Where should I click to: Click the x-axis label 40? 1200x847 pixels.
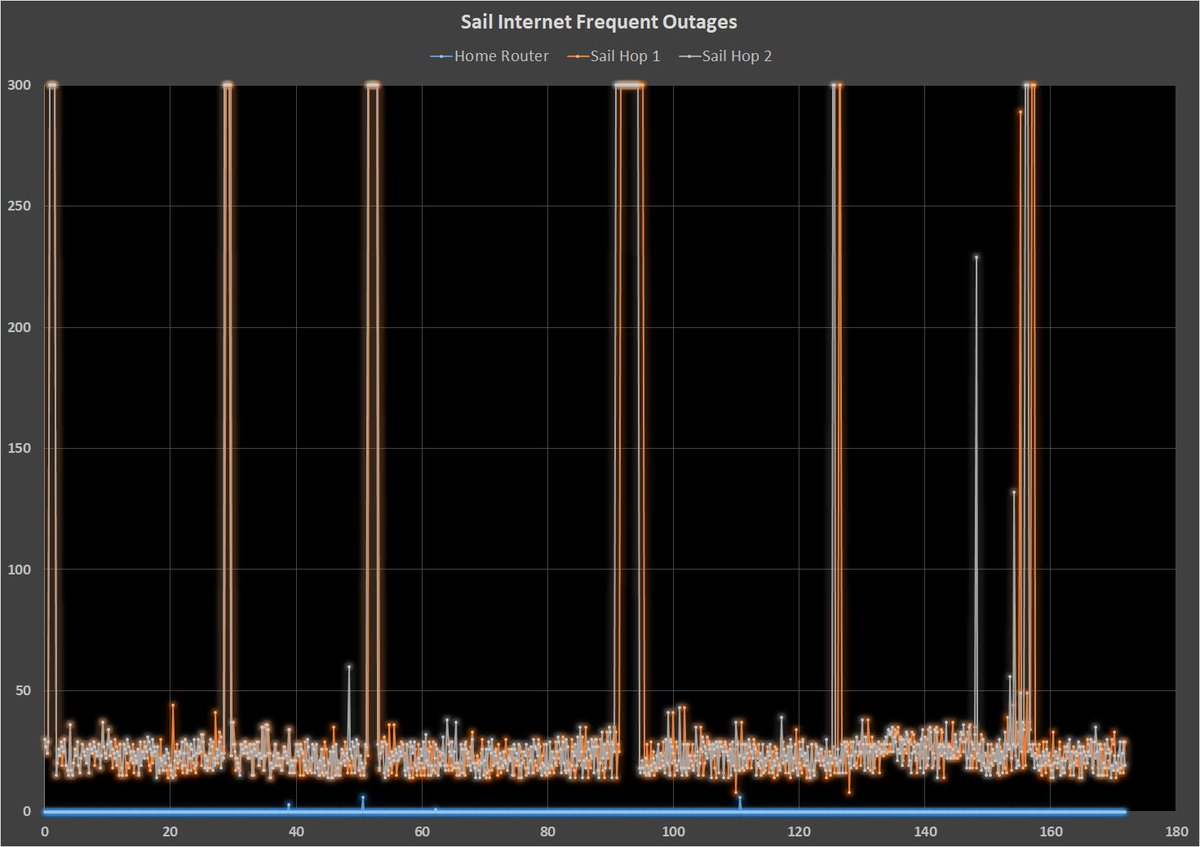point(296,831)
